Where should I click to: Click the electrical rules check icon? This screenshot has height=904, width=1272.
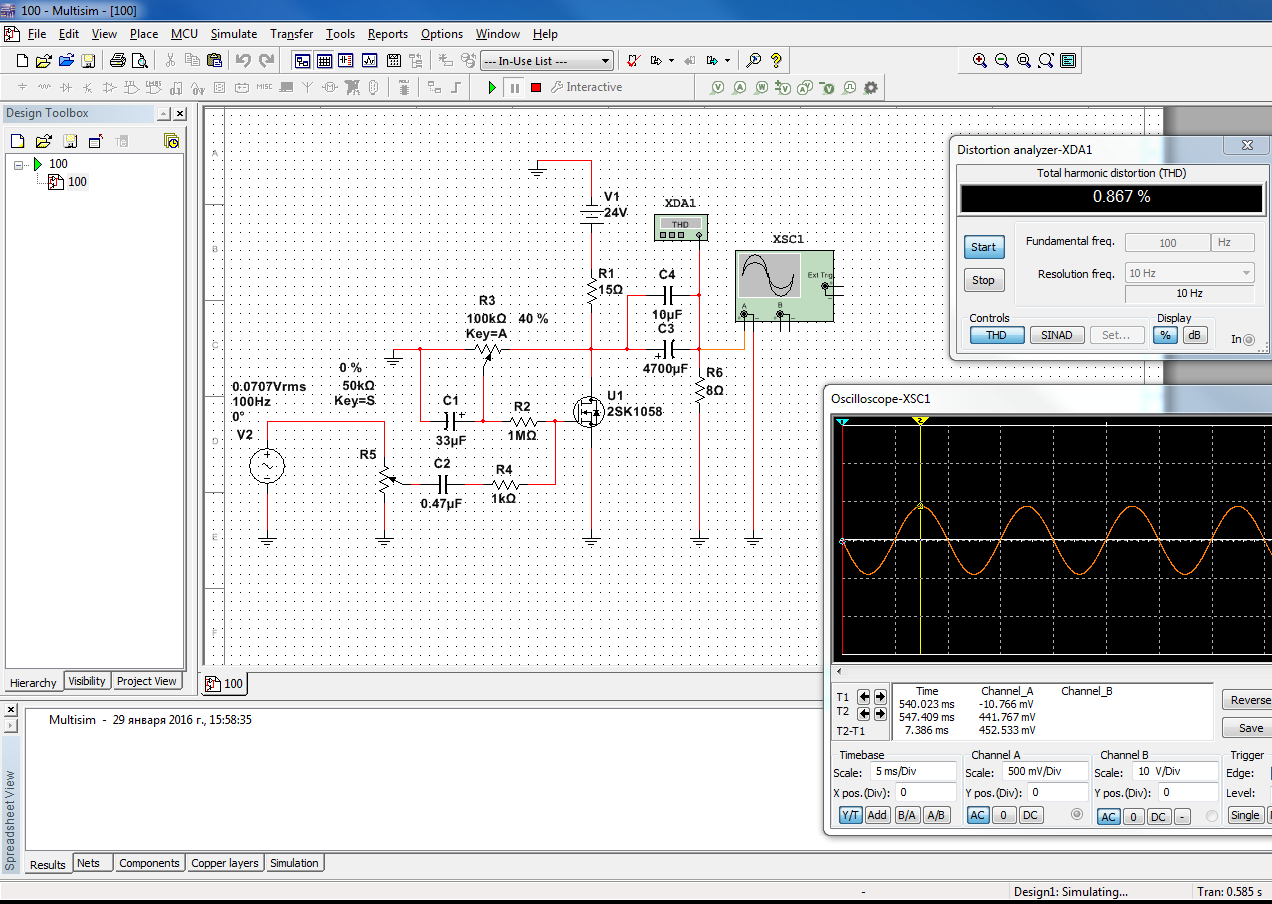pyautogui.click(x=633, y=61)
